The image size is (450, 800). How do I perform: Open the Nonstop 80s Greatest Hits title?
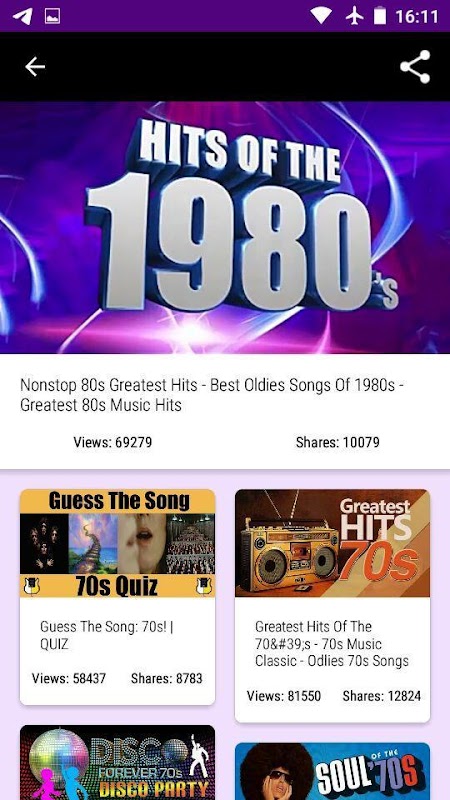tap(212, 395)
